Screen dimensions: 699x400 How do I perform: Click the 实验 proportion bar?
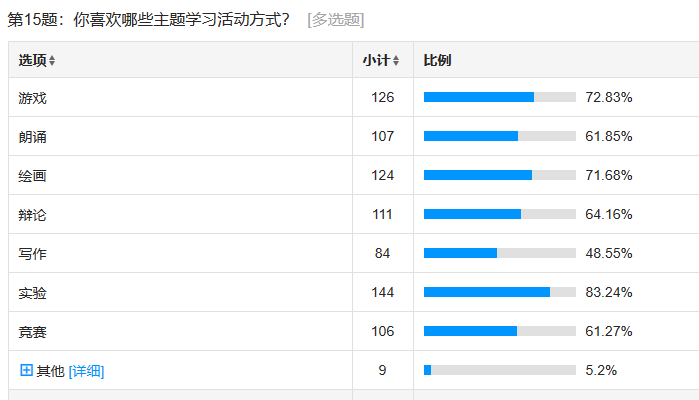(x=500, y=292)
